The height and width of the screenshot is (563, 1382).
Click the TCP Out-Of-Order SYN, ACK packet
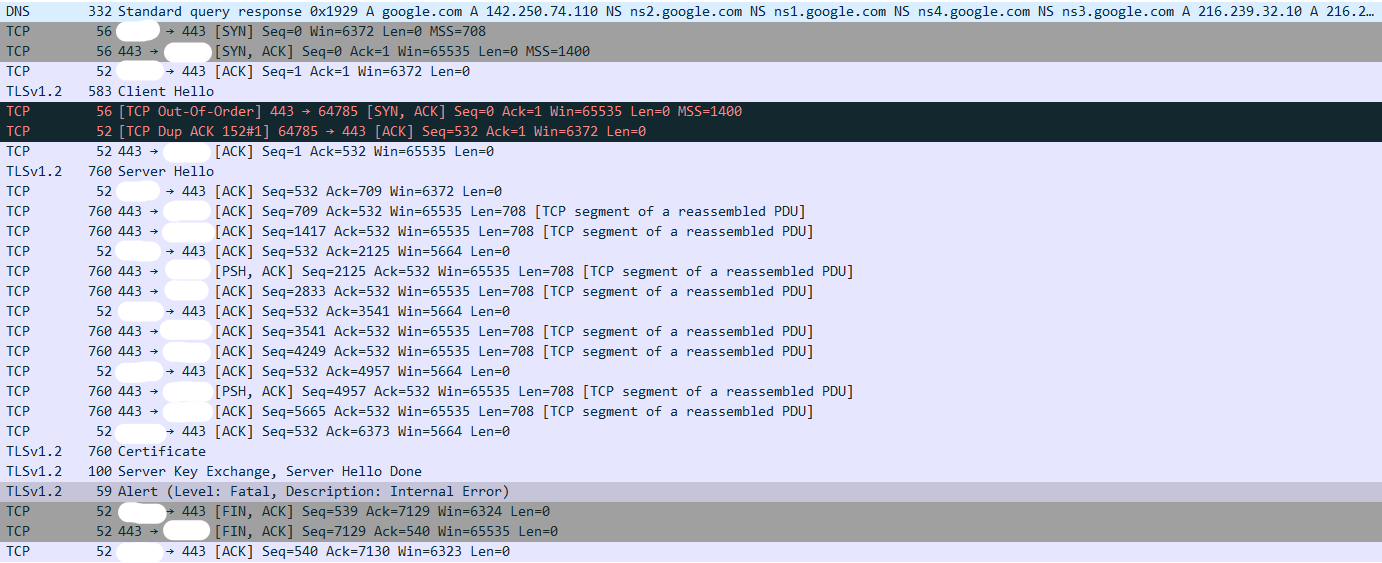[x=691, y=111]
